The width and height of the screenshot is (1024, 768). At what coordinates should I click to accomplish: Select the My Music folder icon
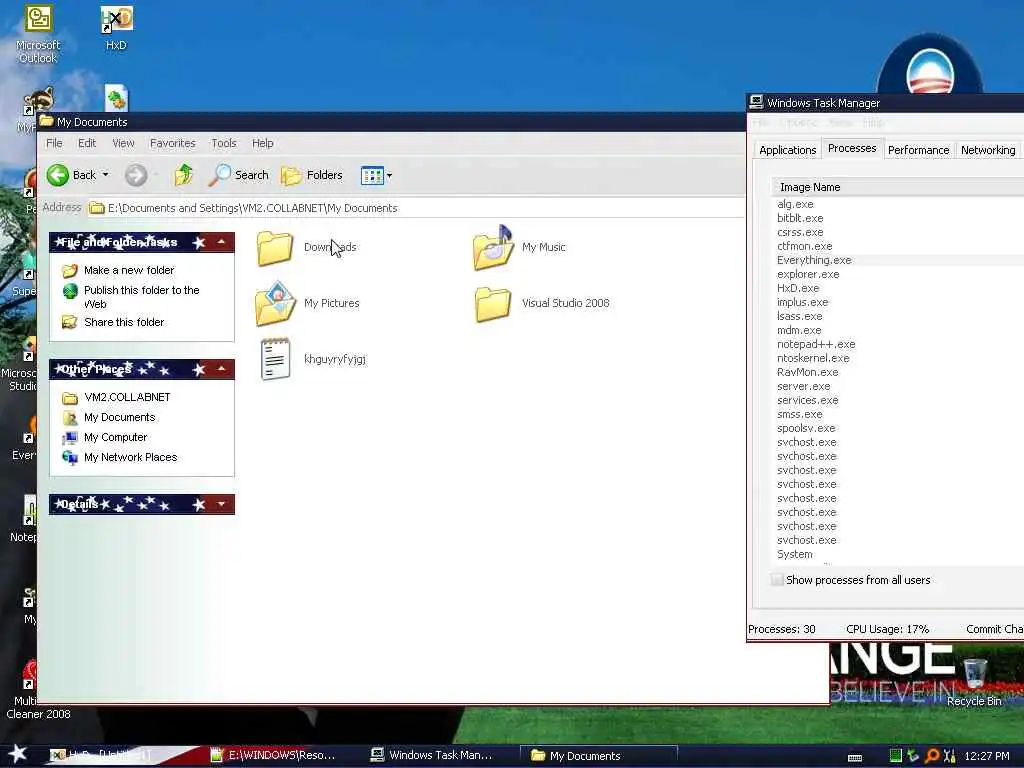(x=493, y=248)
